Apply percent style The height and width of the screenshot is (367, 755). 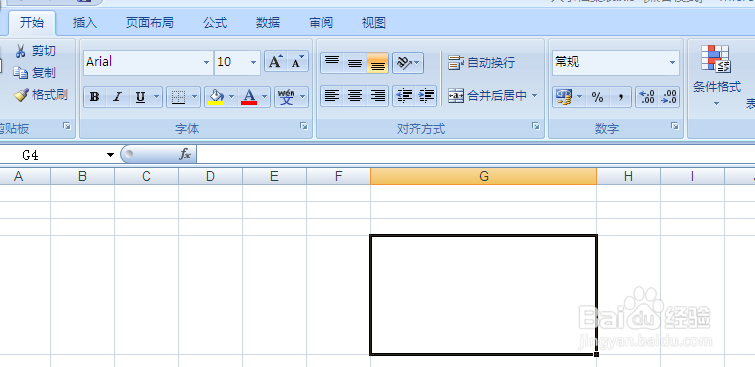point(598,97)
